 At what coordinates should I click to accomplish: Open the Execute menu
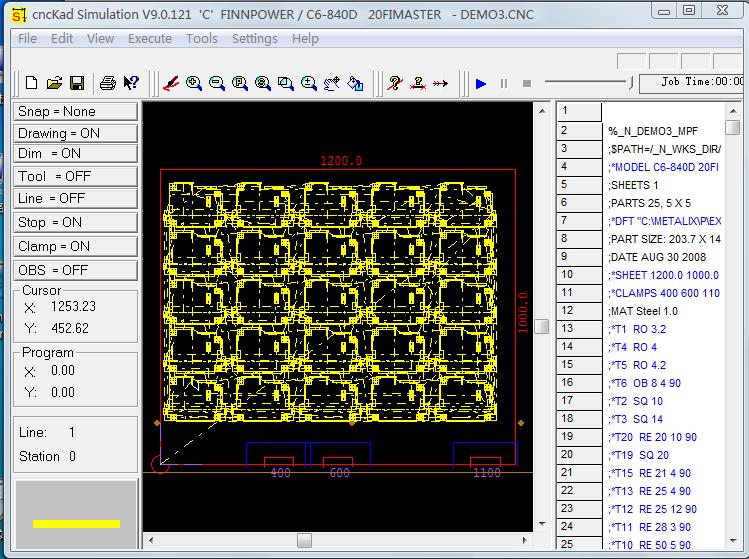pyautogui.click(x=150, y=39)
